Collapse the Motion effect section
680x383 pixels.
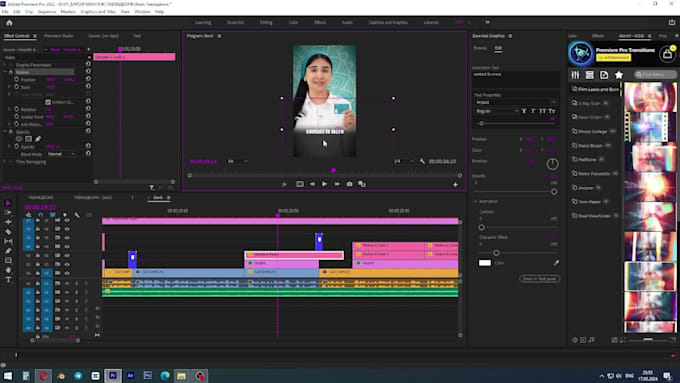tap(5, 72)
